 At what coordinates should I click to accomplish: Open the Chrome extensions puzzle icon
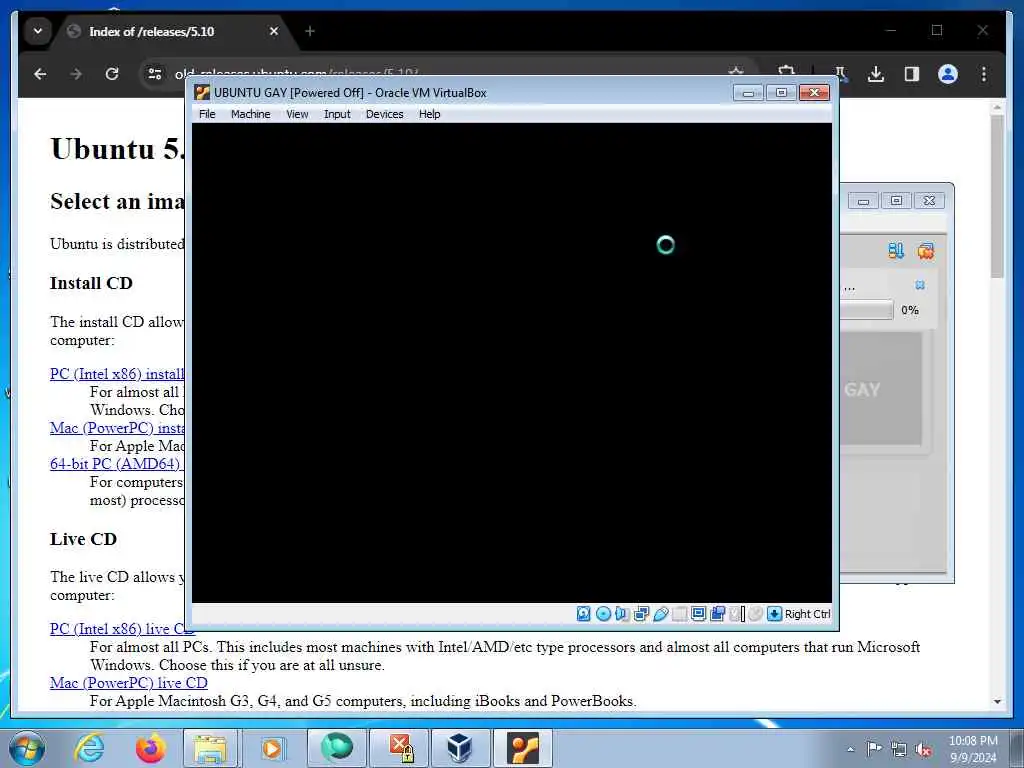pos(786,72)
